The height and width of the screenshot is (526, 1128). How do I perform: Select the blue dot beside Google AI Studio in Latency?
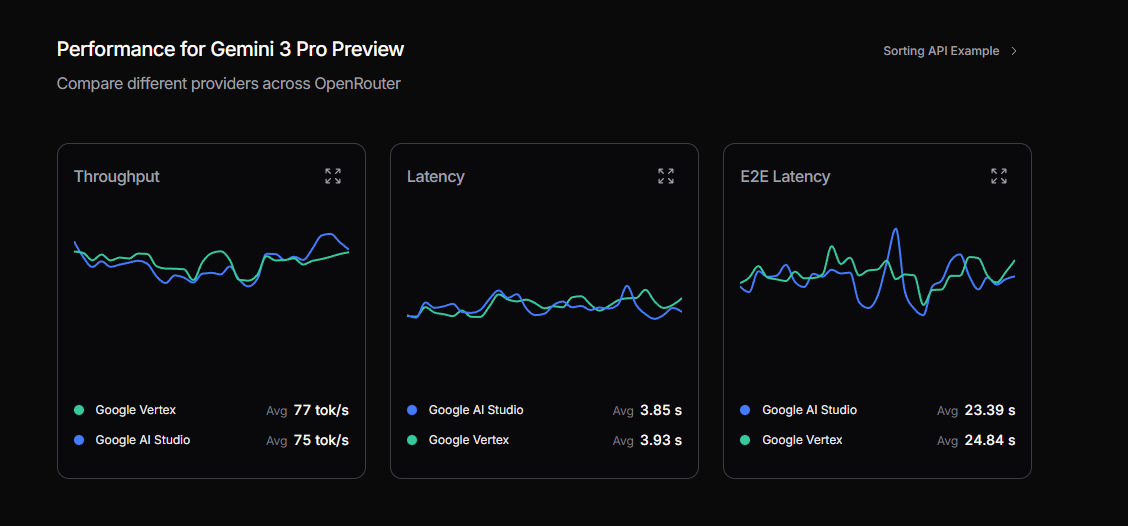click(412, 410)
